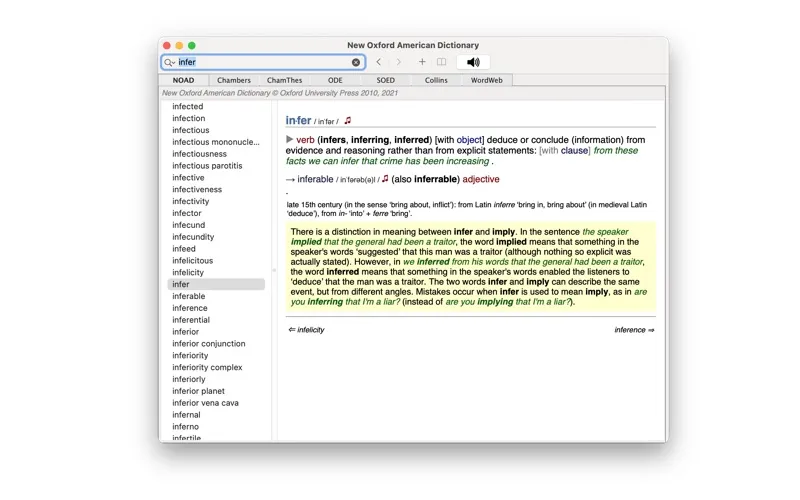Open the 'clause' grammar link
The image size is (800, 500).
574,151
